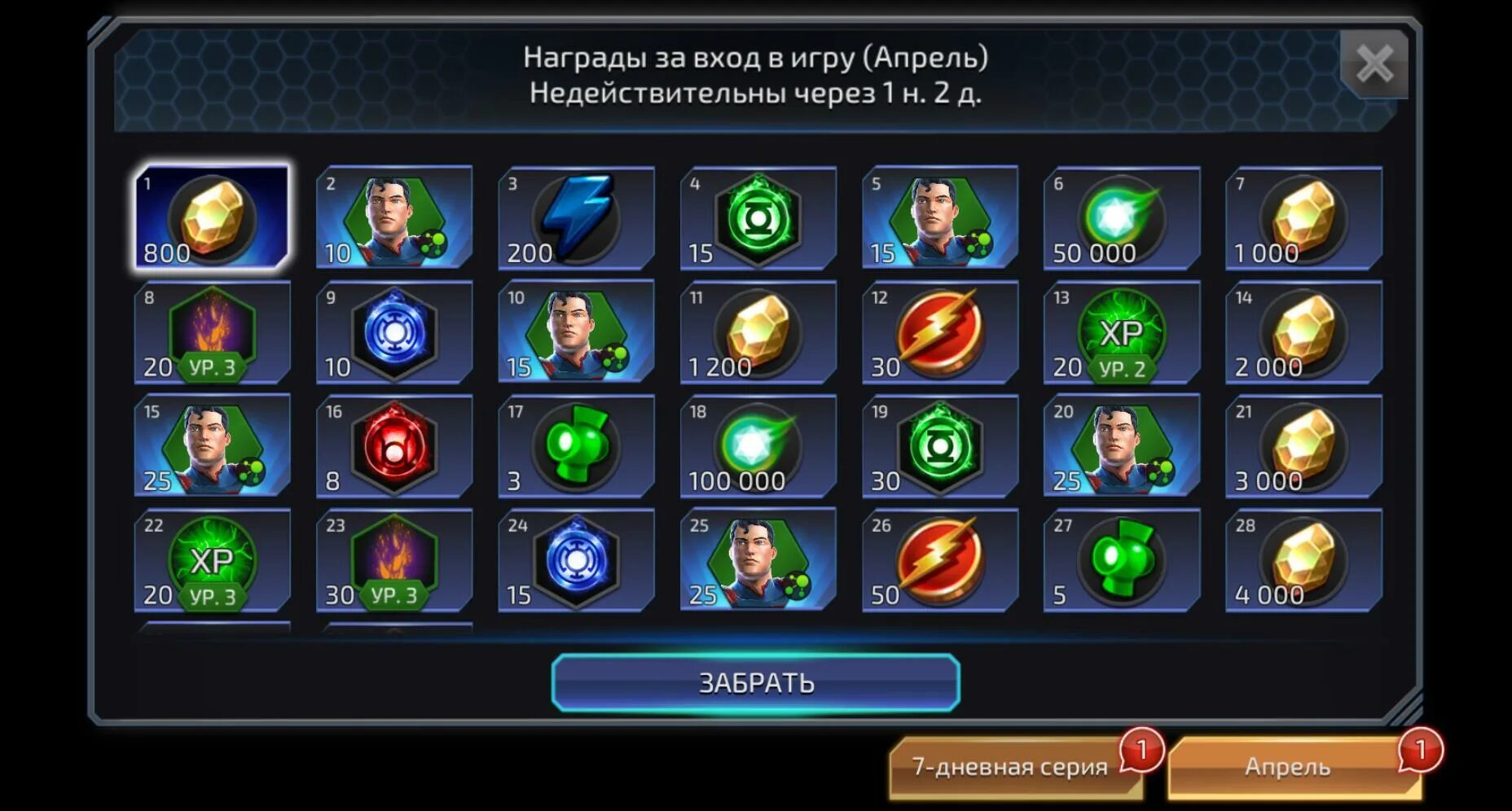Screen dimensions: 1512x811
Task: Select day 3 blue lightning energy reward
Action: click(576, 217)
